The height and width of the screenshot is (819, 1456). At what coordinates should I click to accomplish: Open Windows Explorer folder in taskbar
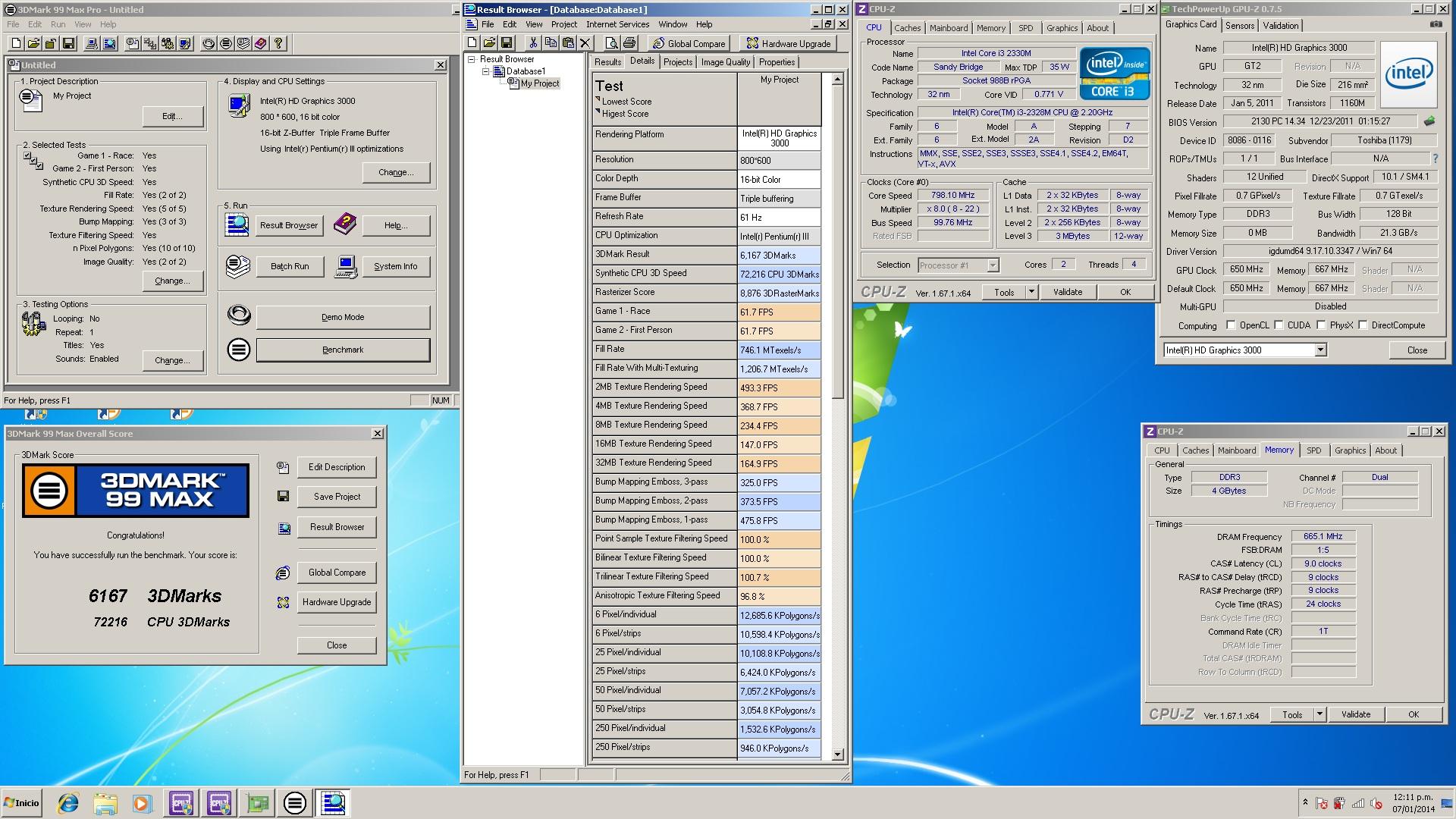[x=105, y=803]
